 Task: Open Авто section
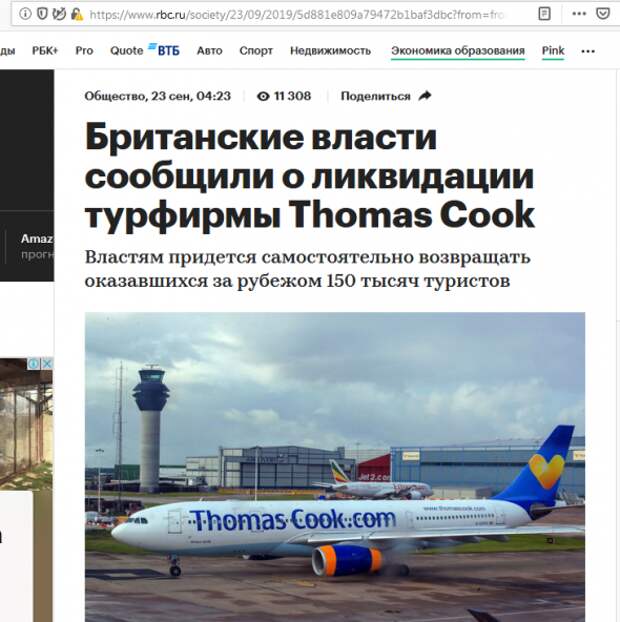point(209,51)
